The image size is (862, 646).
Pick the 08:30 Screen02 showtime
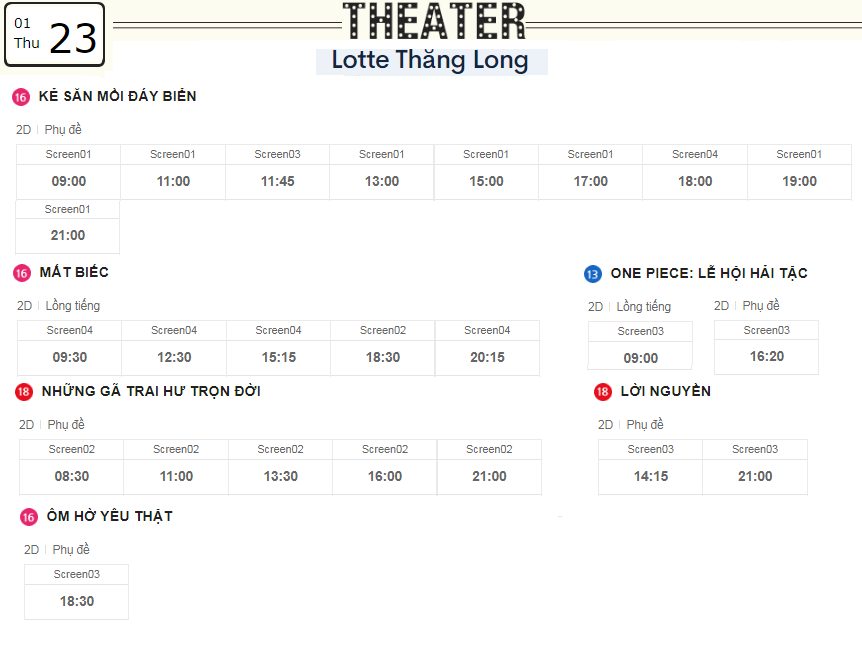tap(71, 467)
